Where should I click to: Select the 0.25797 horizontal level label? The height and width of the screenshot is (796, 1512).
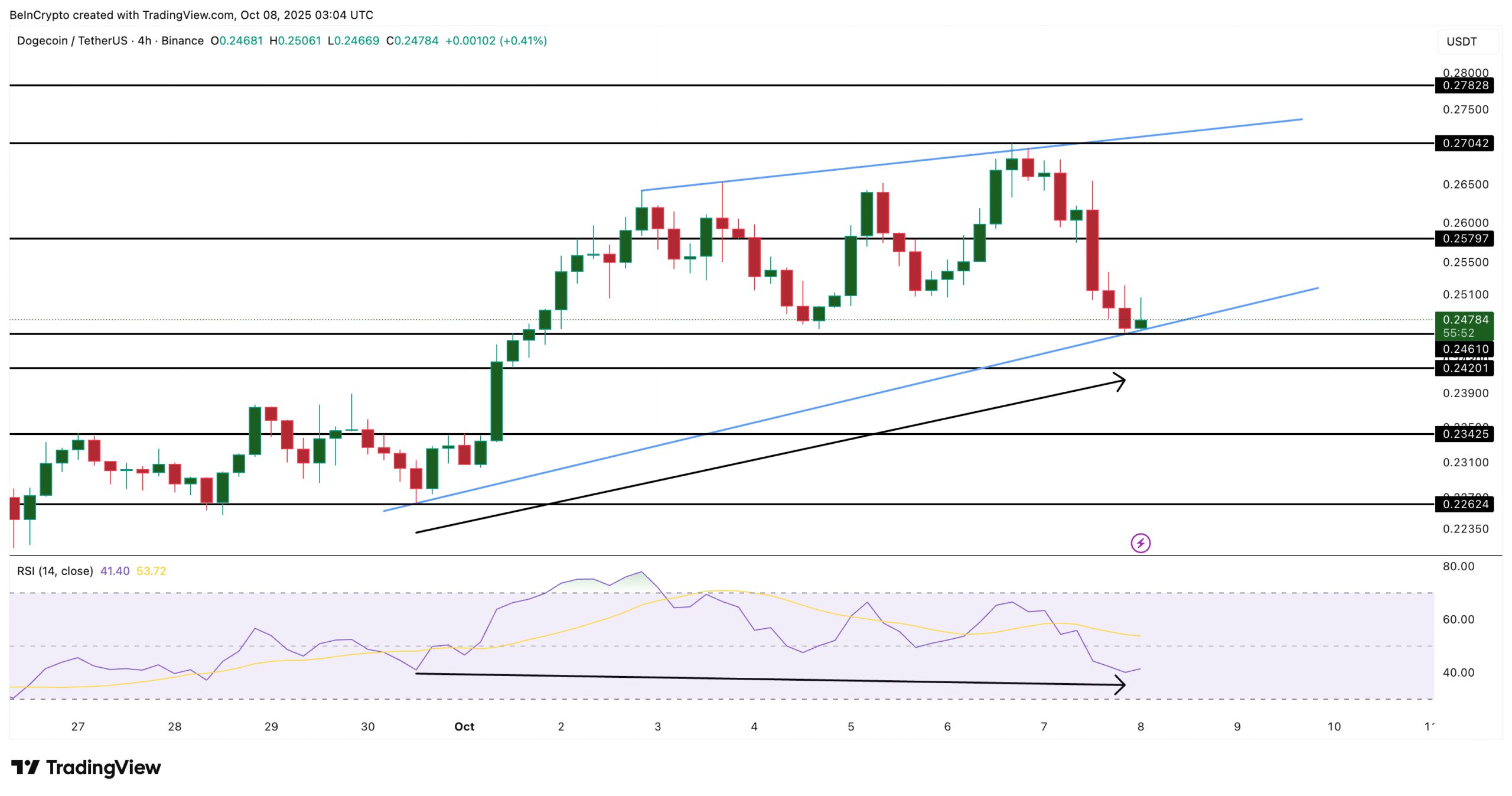pyautogui.click(x=1464, y=239)
